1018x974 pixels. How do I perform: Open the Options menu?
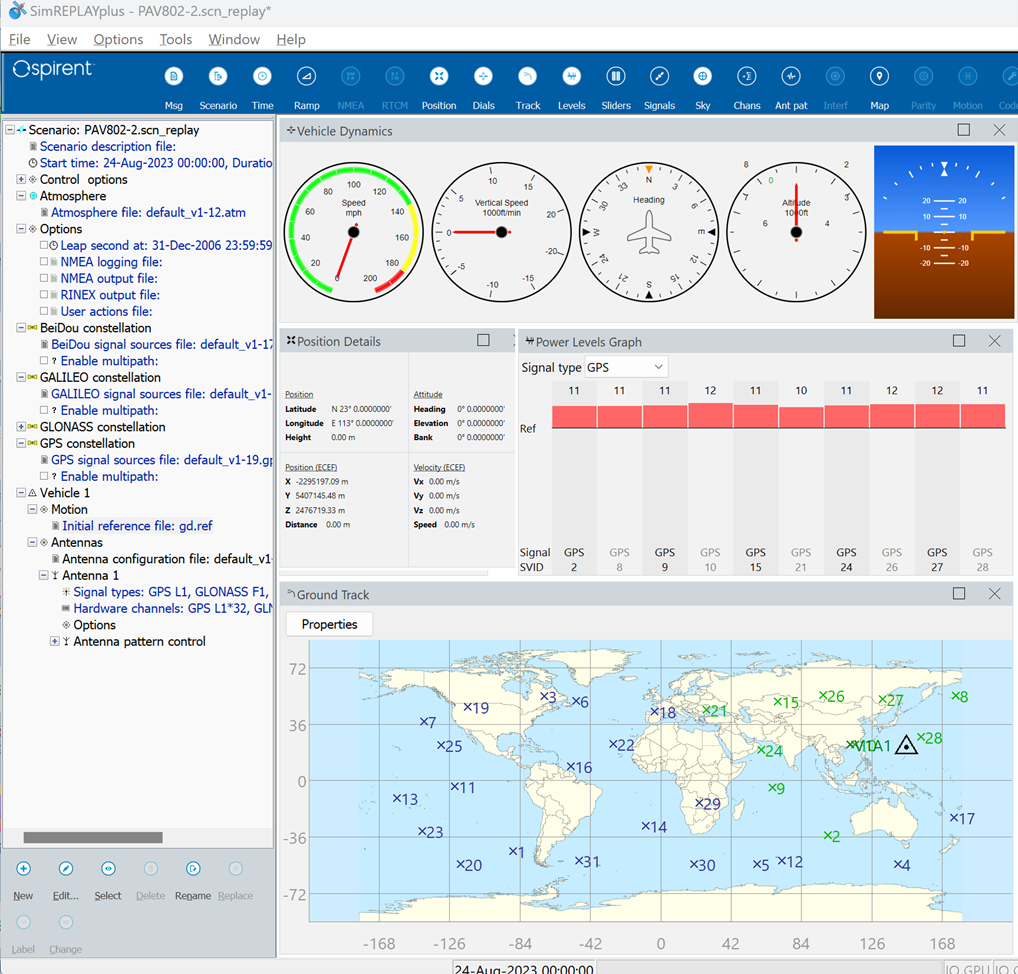[118, 40]
